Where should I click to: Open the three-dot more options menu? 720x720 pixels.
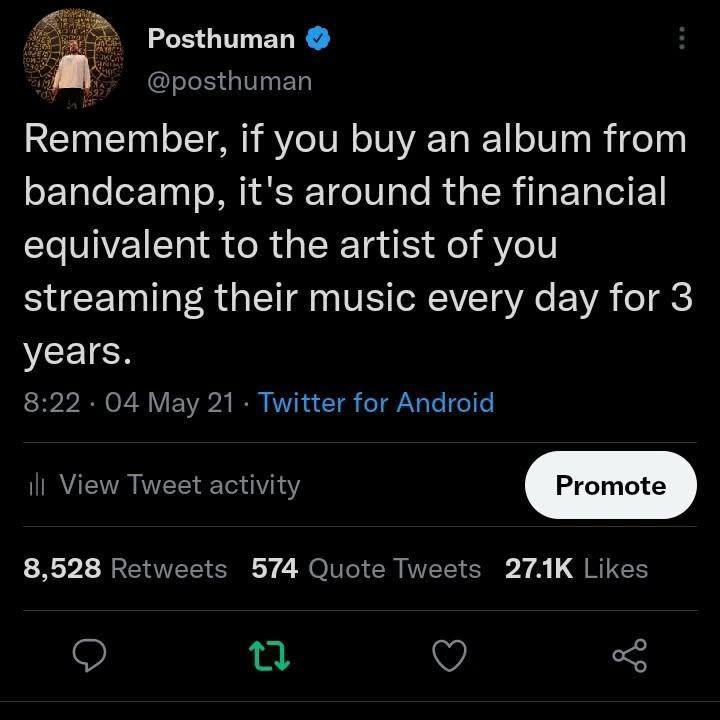coord(682,39)
